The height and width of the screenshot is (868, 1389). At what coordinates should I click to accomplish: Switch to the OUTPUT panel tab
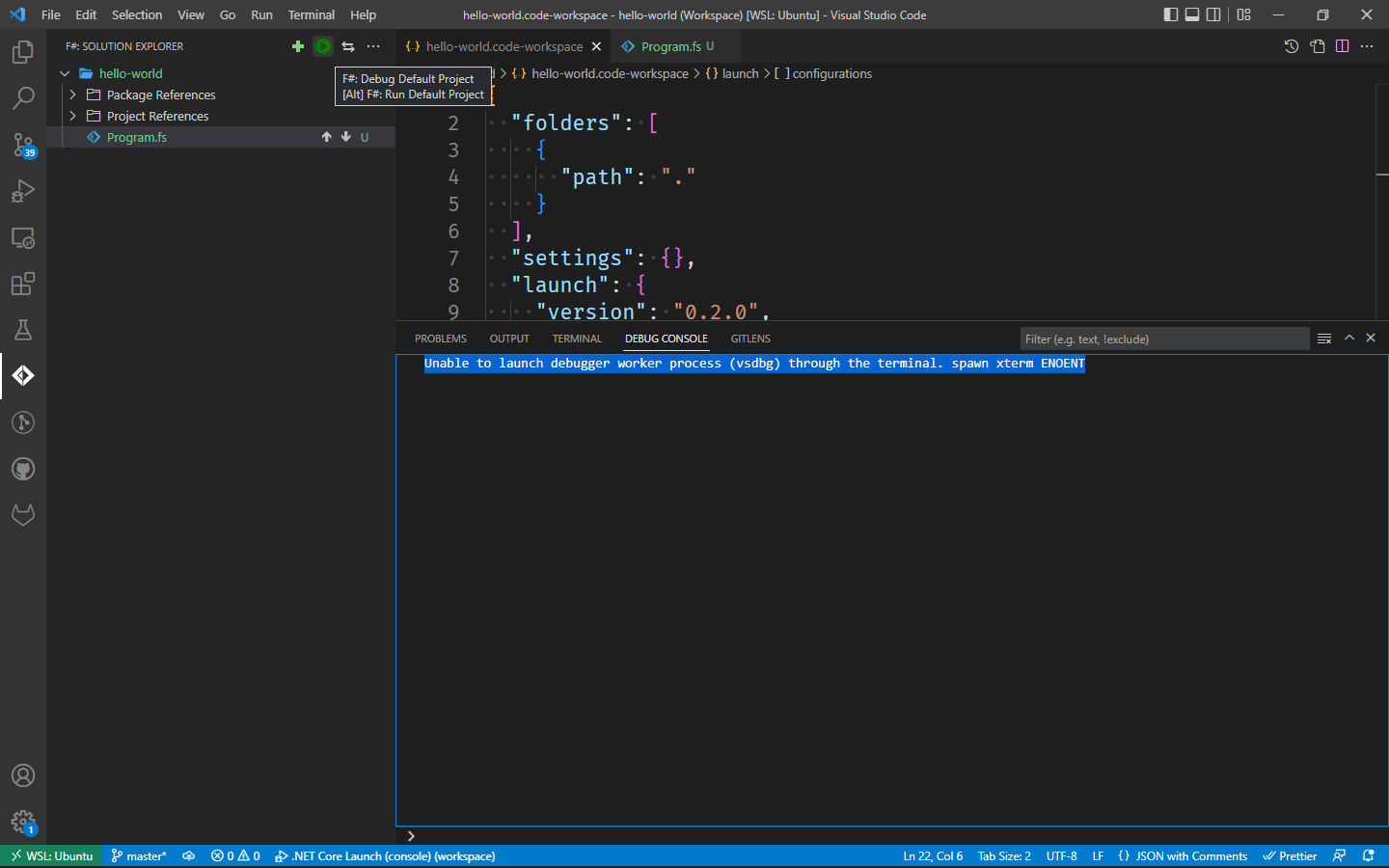click(x=509, y=339)
